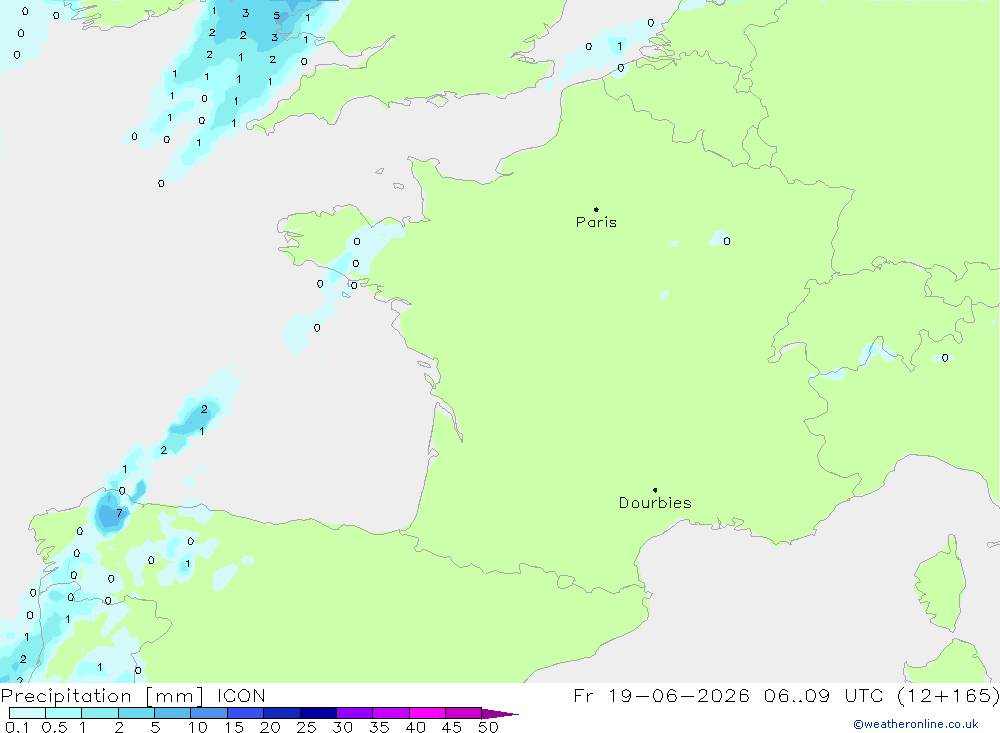Select the Dourbies city label

point(655,503)
